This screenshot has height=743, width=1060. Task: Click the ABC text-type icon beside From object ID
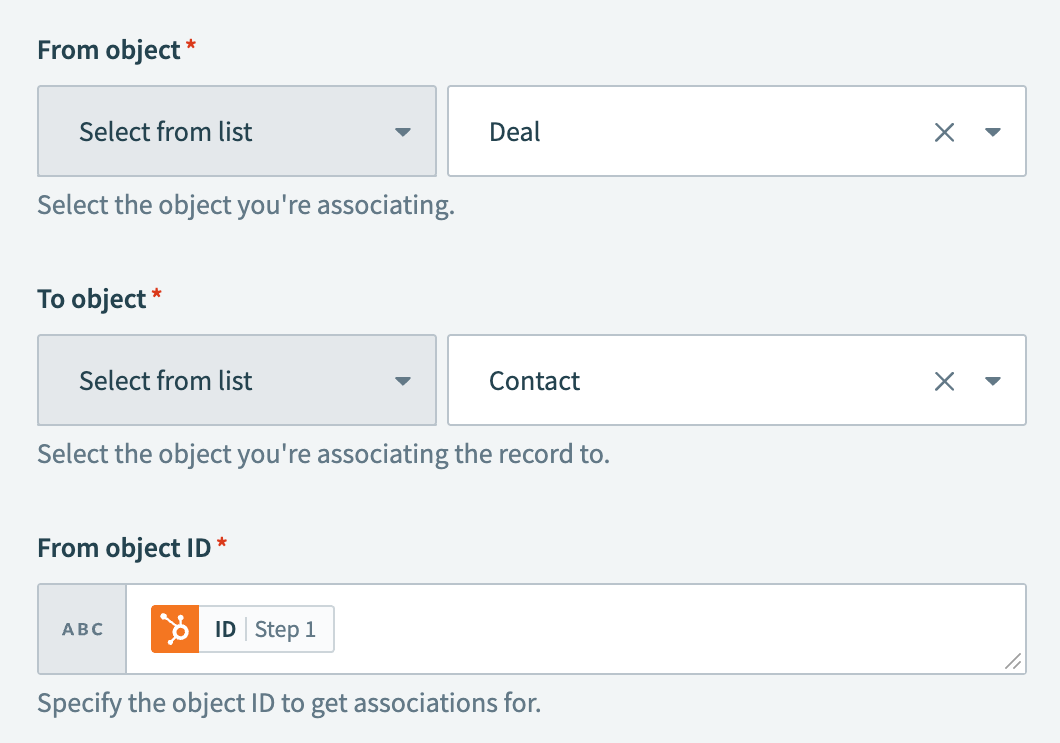81,628
